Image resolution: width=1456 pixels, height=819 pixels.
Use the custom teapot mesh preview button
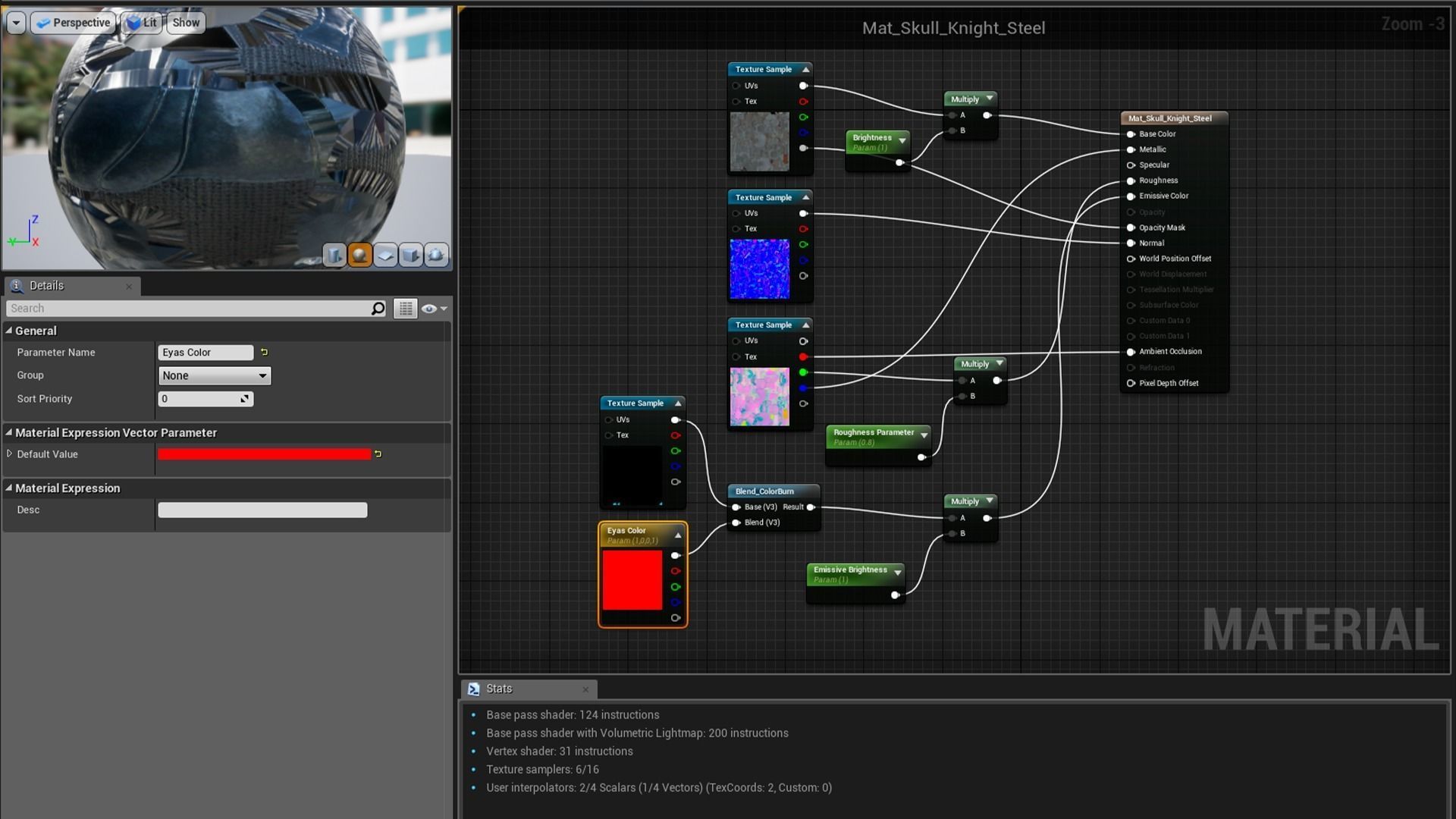pyautogui.click(x=437, y=255)
